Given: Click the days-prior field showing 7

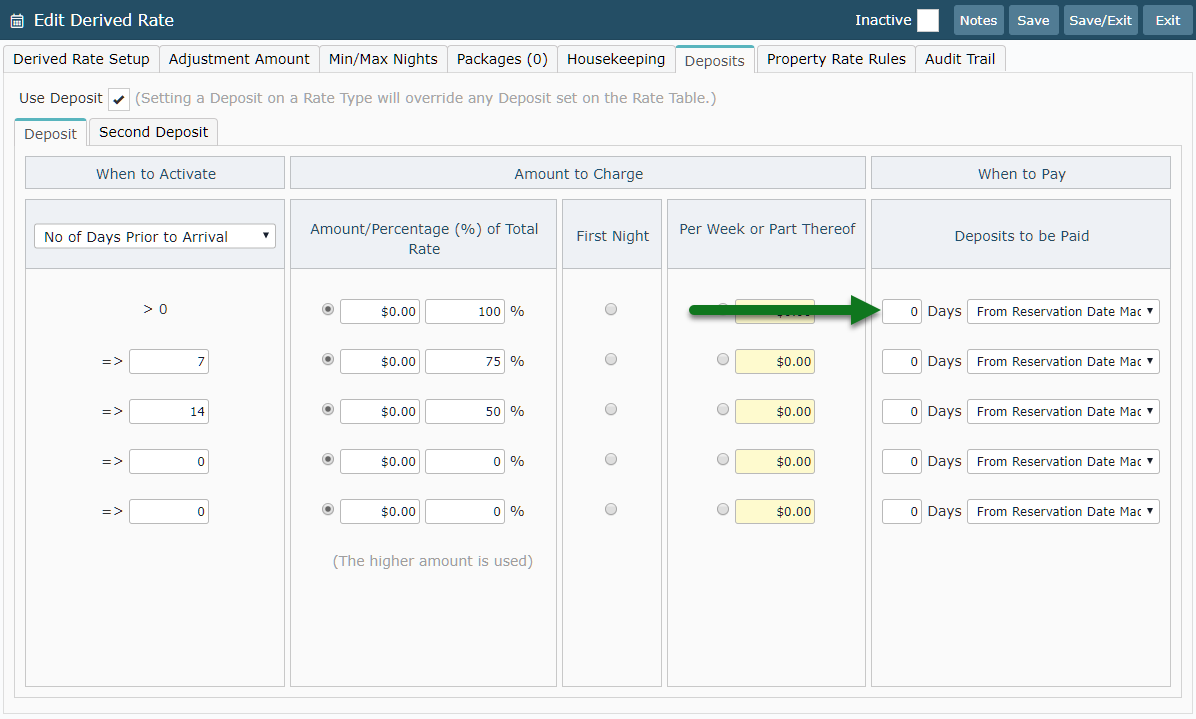Looking at the screenshot, I should pyautogui.click(x=169, y=361).
